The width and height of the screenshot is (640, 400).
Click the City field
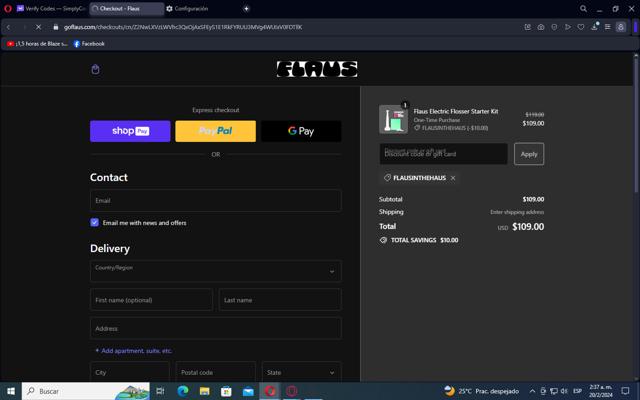coord(130,372)
